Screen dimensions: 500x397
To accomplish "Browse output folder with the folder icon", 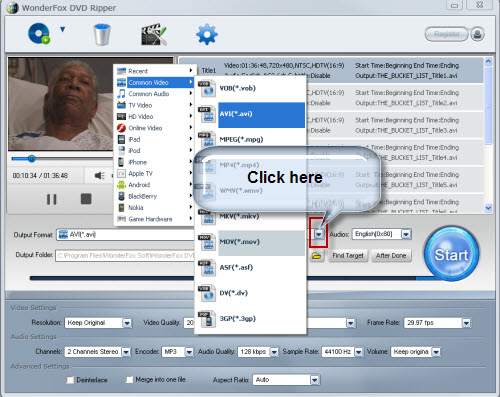I will 317,256.
